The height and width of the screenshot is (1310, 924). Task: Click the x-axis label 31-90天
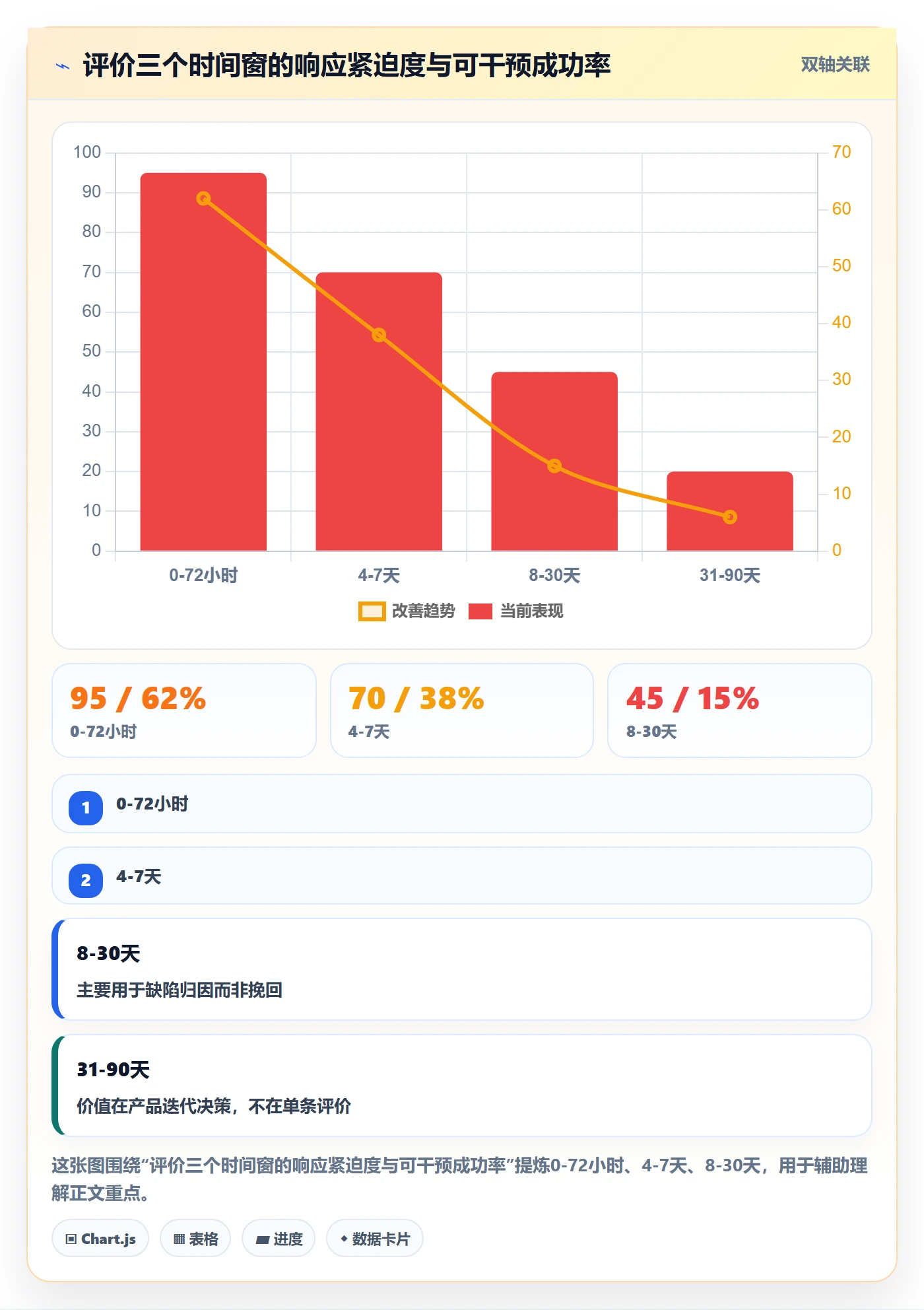click(x=730, y=575)
